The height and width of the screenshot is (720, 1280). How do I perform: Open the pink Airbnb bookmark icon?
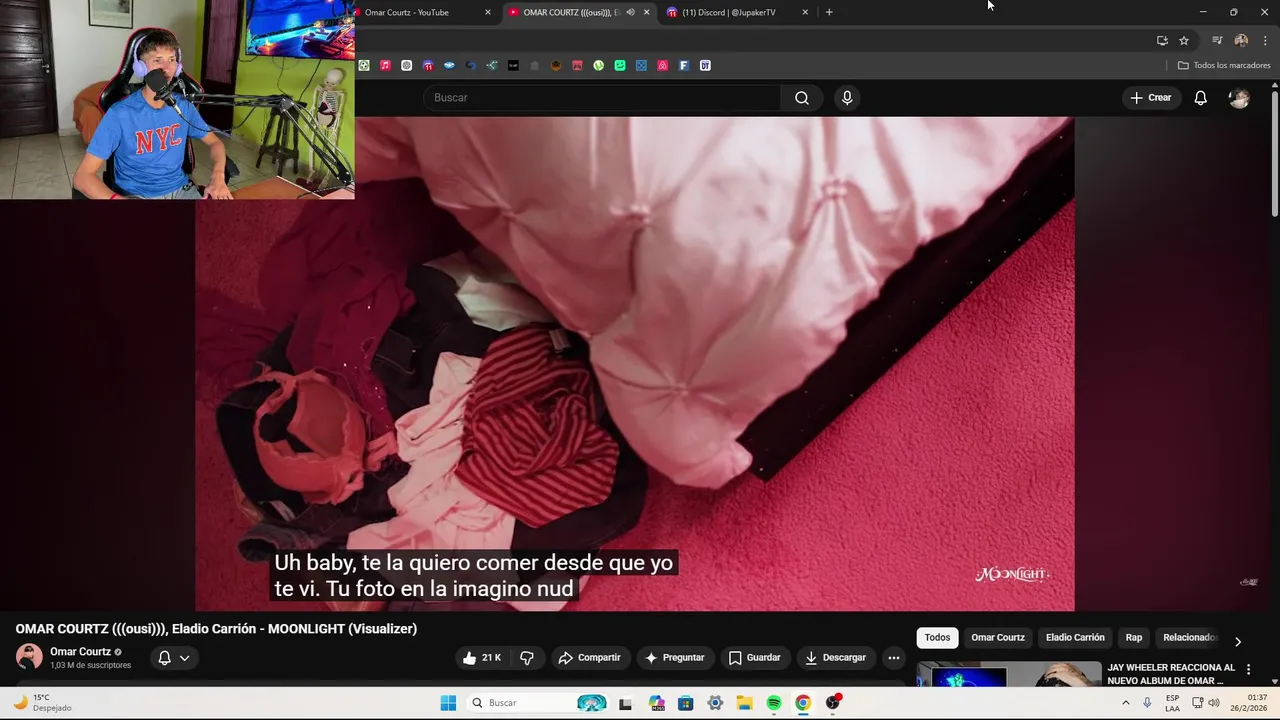coord(662,66)
